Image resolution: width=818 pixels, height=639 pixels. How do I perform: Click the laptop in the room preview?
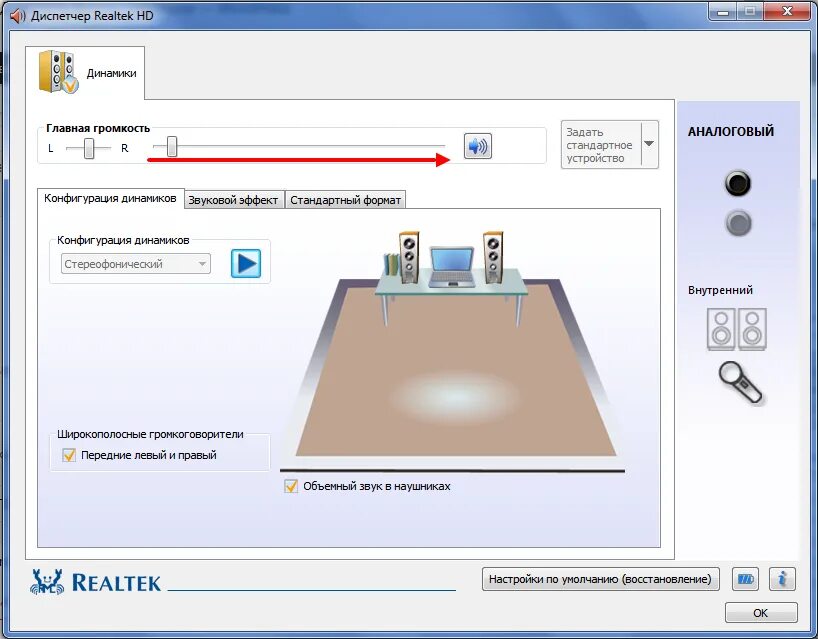coord(452,268)
